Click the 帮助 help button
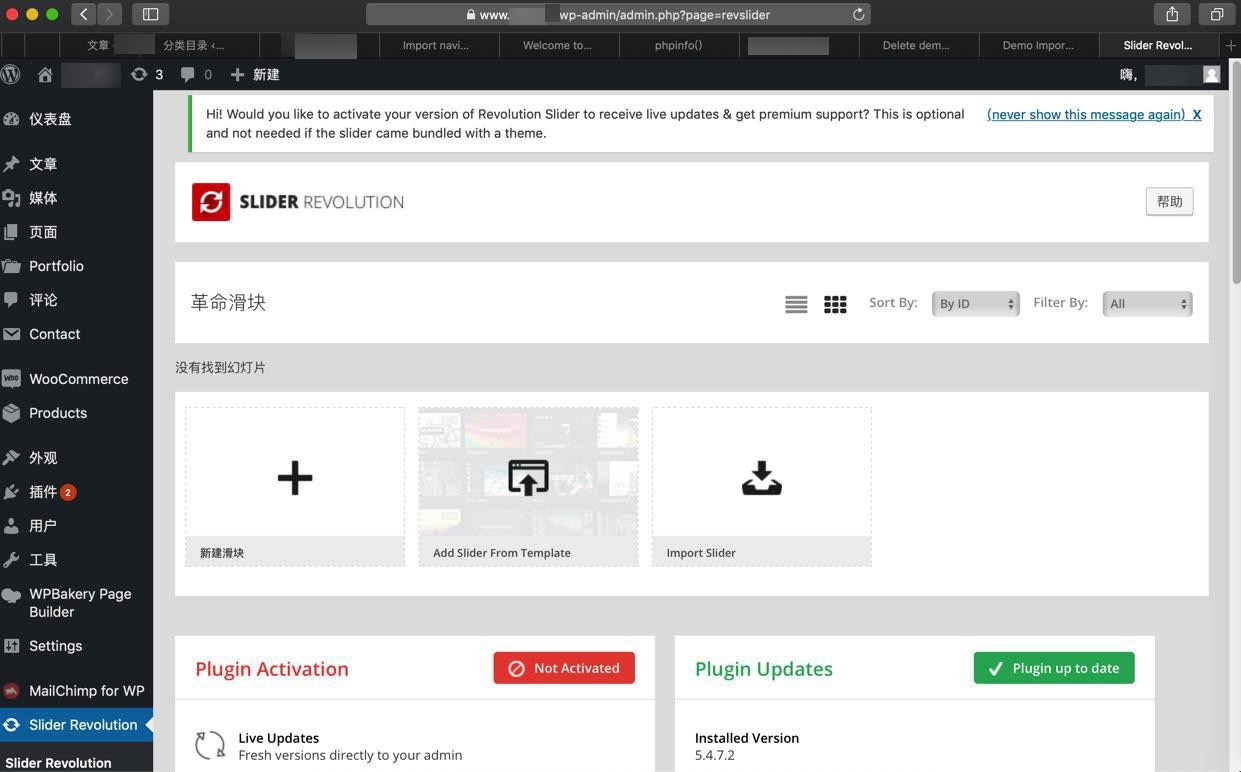 1169,201
